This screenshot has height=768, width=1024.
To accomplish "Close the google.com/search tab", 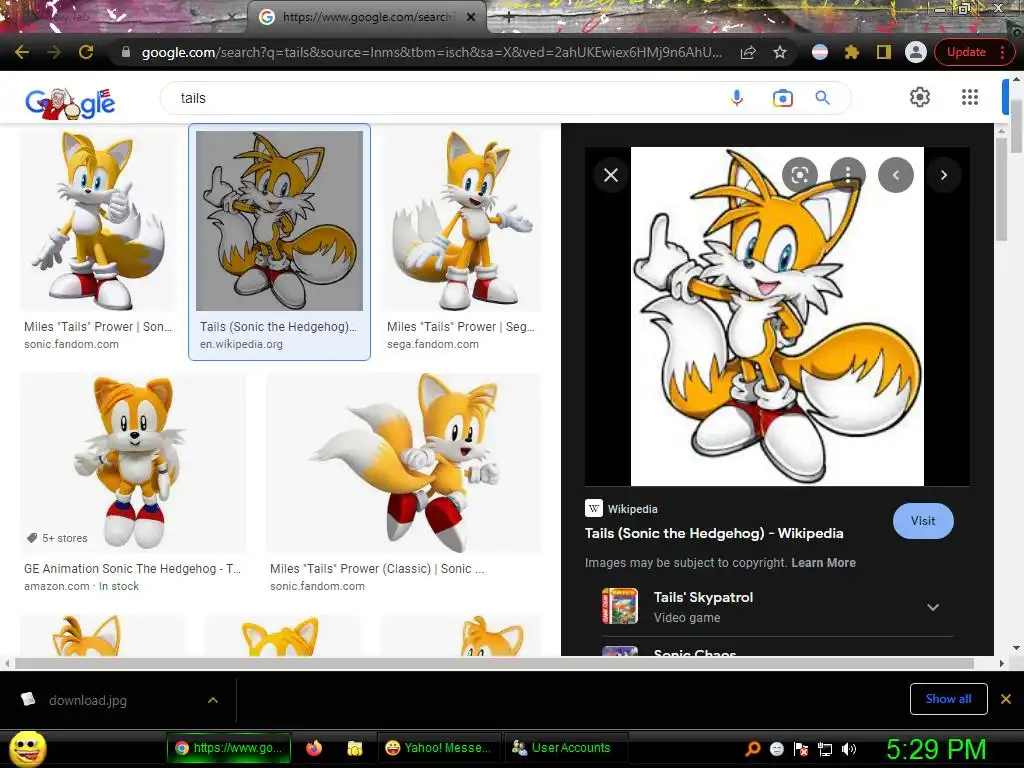I will (x=471, y=17).
